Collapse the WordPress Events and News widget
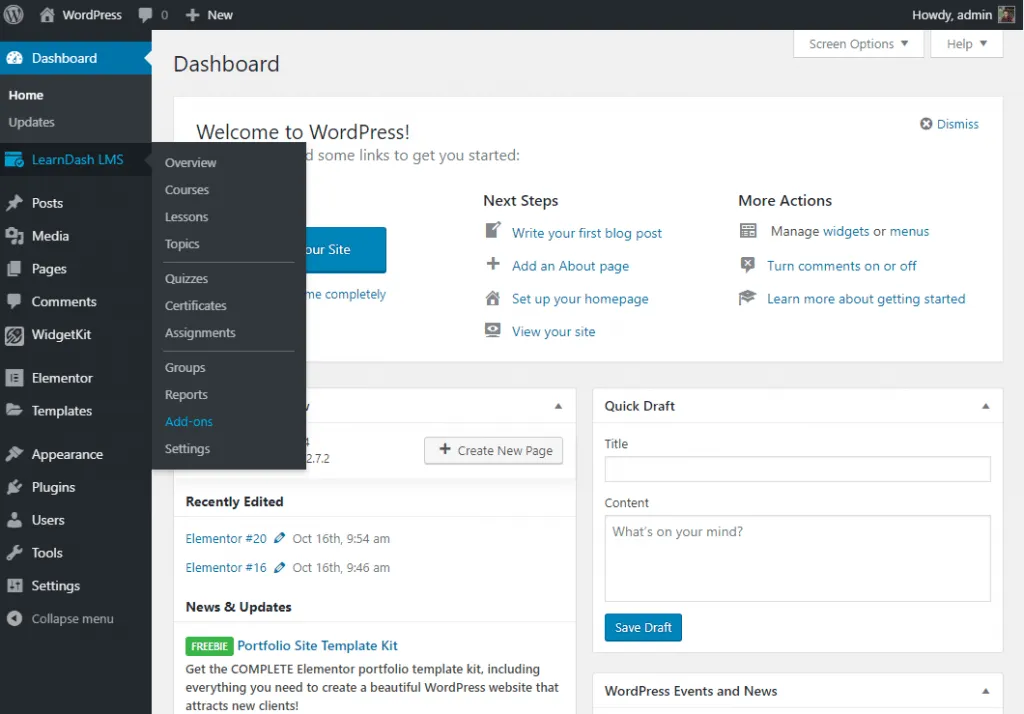This screenshot has height=714, width=1024. coord(985,691)
